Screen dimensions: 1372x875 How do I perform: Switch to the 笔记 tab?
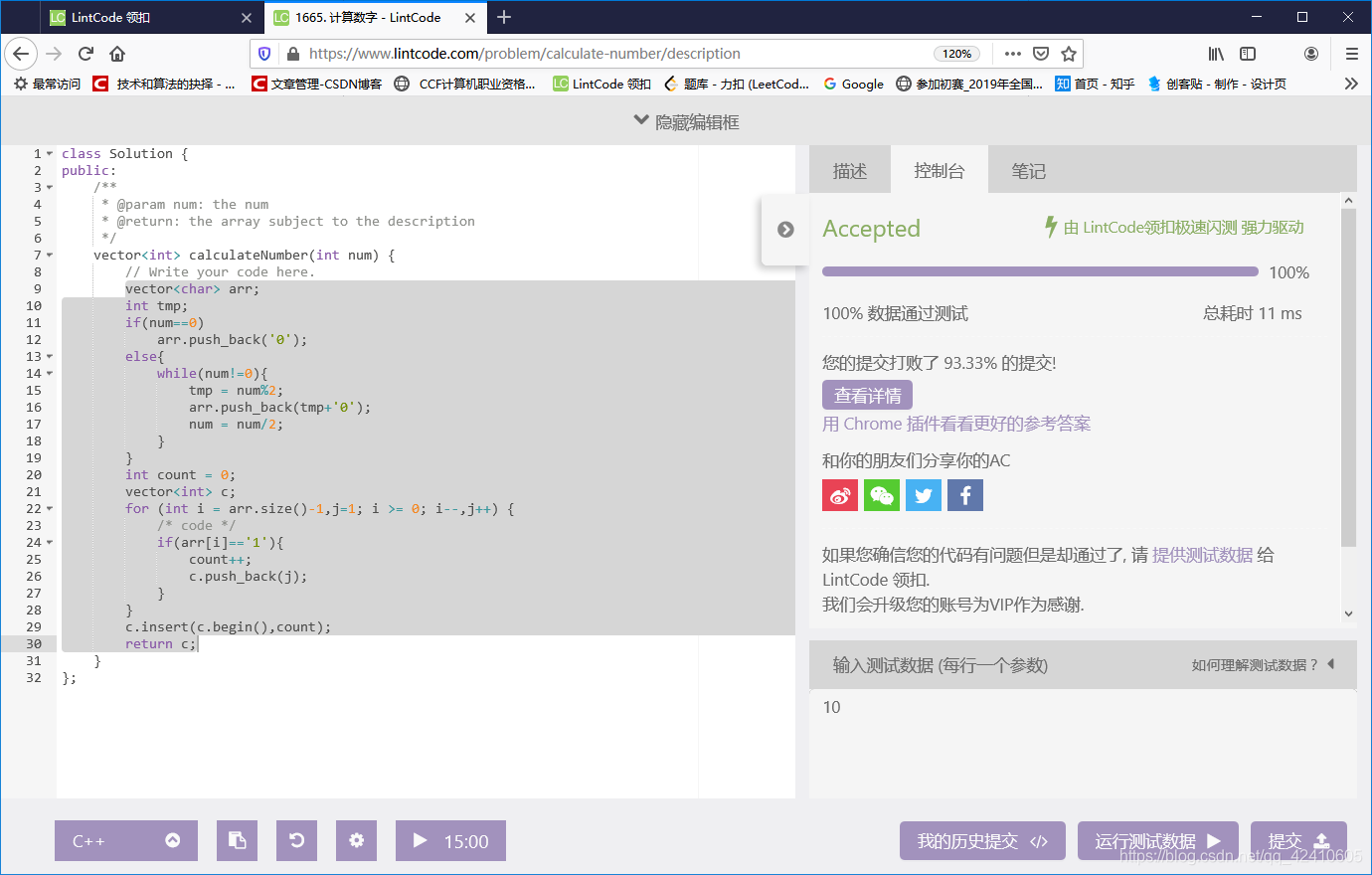click(x=1029, y=170)
